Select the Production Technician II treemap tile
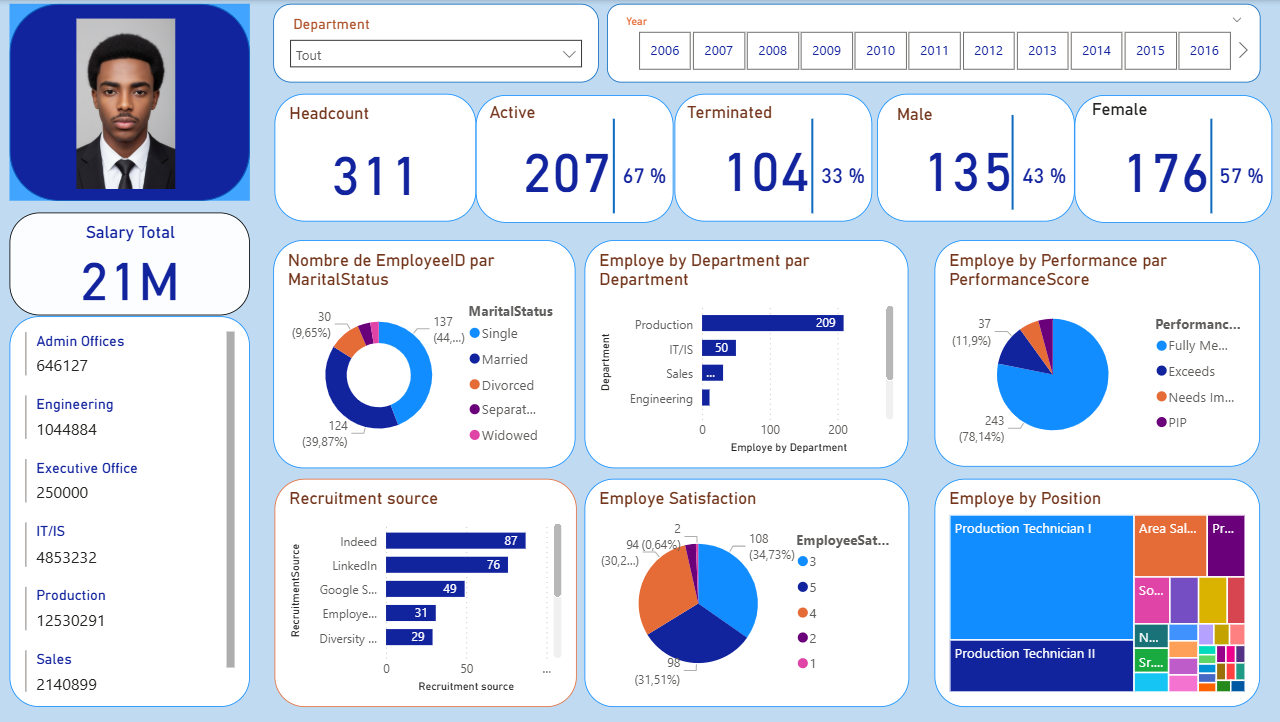1280x722 pixels. click(1041, 667)
